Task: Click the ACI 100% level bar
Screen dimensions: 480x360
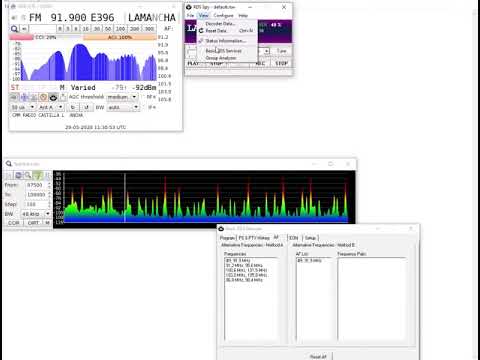Action: click(x=120, y=37)
